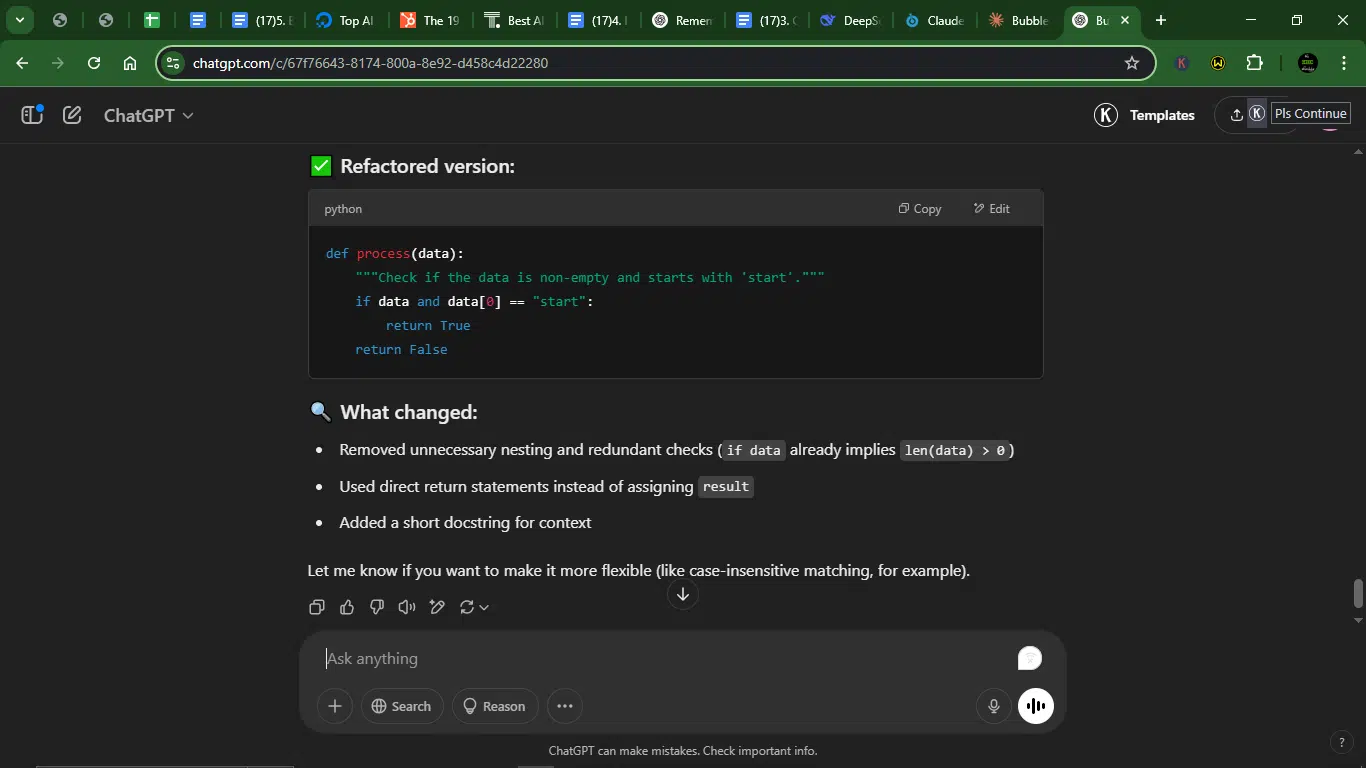Edit the Python code block
Viewport: 1366px width, 768px height.
[992, 209]
